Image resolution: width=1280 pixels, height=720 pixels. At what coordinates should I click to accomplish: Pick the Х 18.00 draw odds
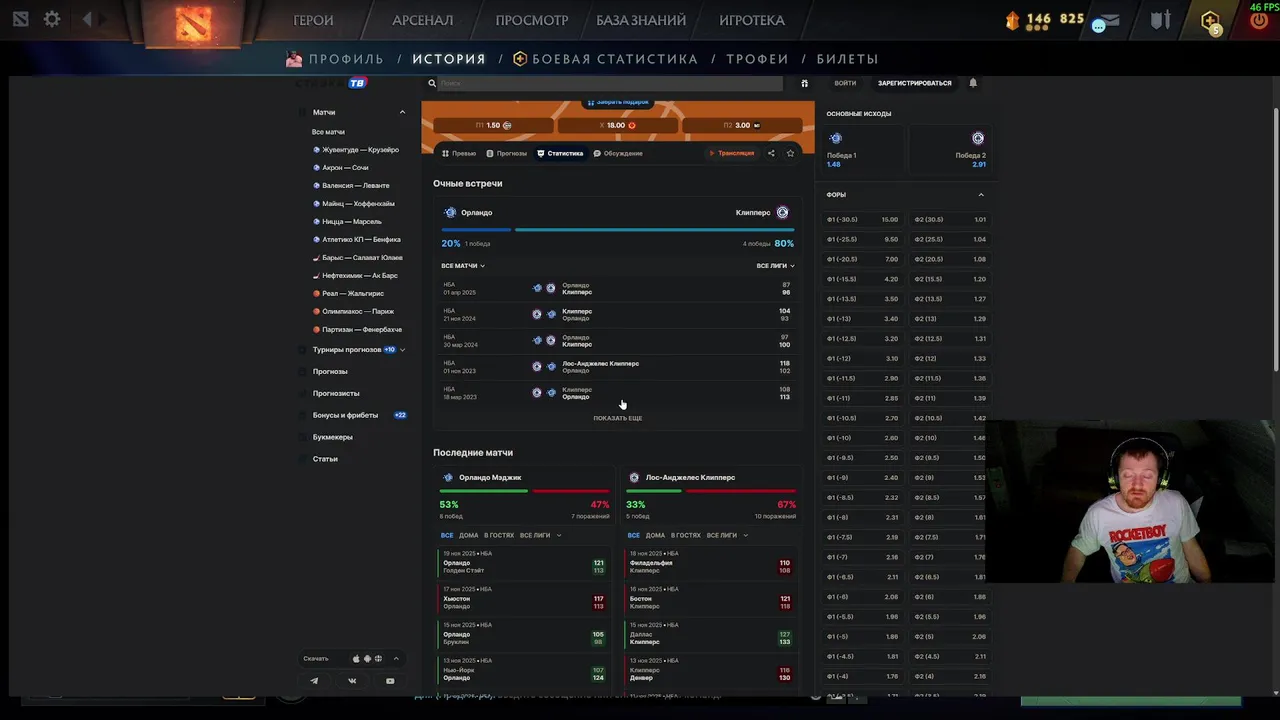(617, 125)
